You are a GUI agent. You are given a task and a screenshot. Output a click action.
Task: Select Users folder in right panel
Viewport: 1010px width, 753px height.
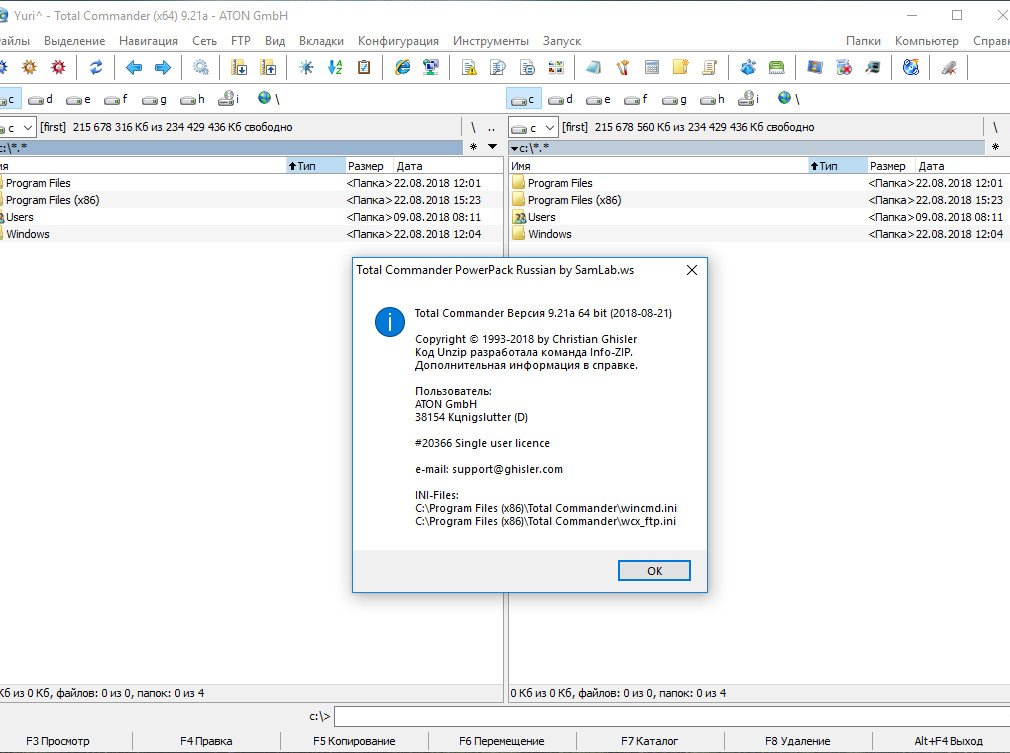pos(541,217)
